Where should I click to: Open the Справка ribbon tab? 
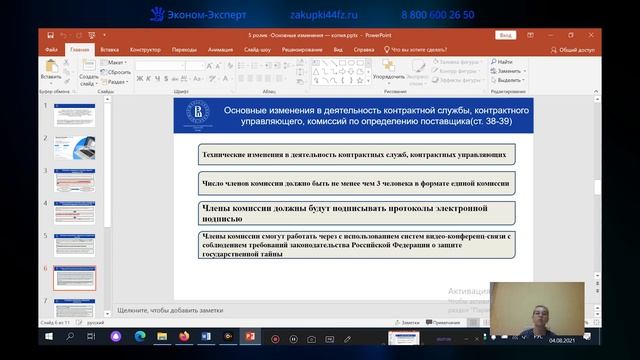coord(364,50)
